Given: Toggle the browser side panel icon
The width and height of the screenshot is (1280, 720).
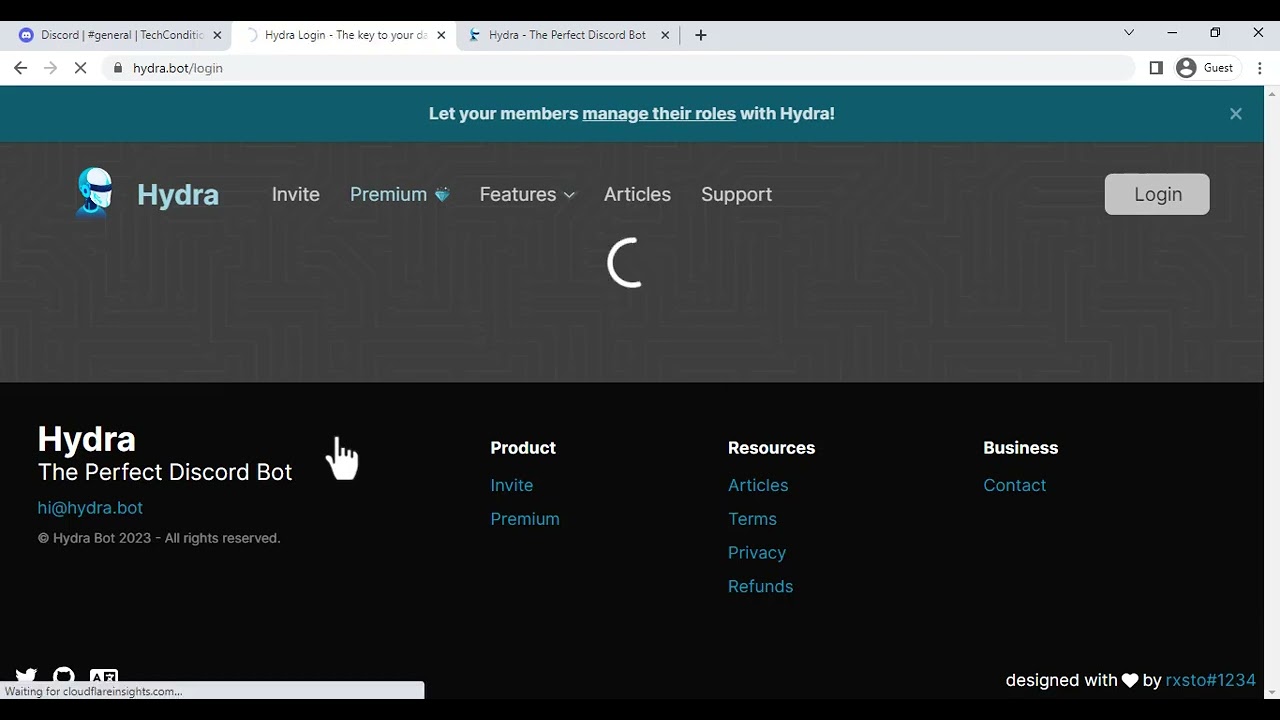Looking at the screenshot, I should pyautogui.click(x=1156, y=68).
